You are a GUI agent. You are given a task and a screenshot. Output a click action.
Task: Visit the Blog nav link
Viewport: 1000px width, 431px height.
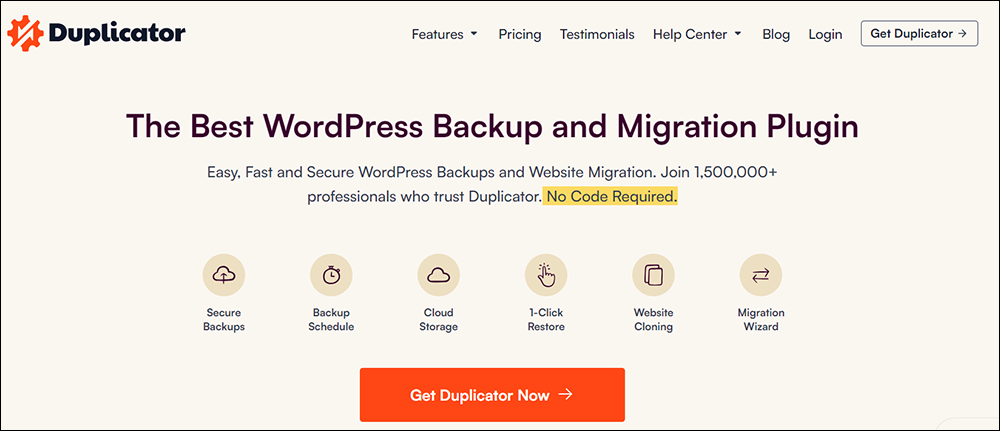coord(776,34)
